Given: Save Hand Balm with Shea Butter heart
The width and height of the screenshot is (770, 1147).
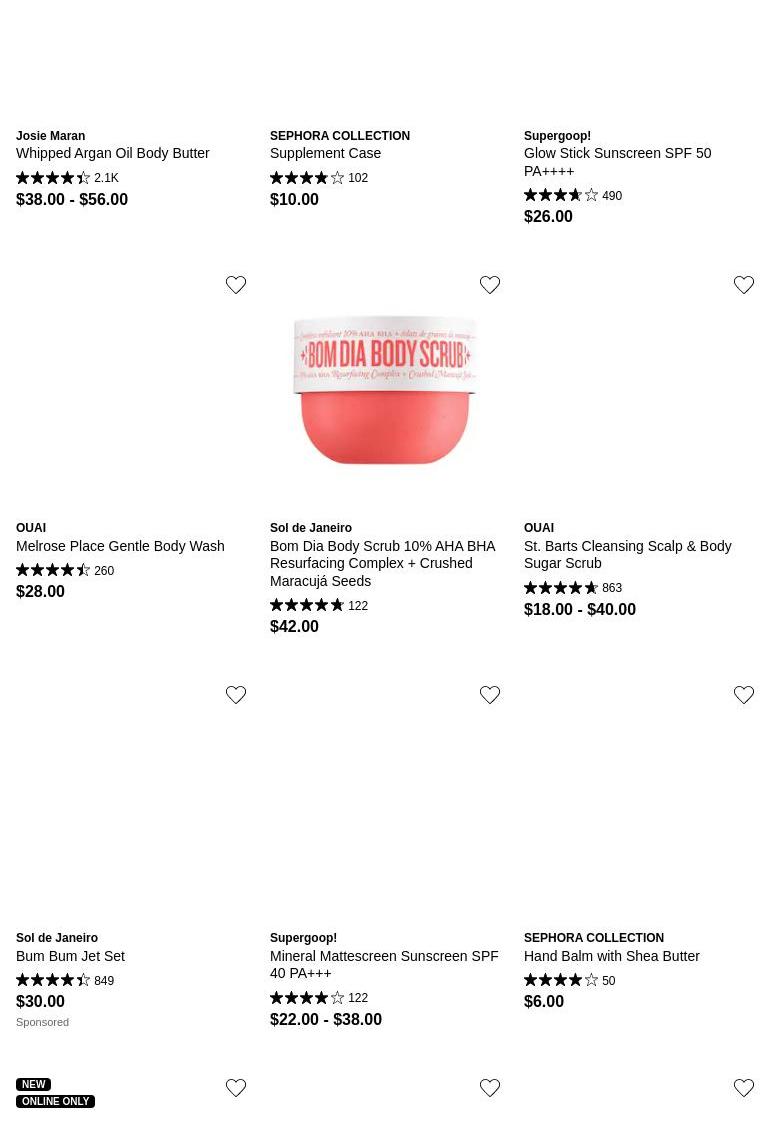Looking at the screenshot, I should coord(744,694).
